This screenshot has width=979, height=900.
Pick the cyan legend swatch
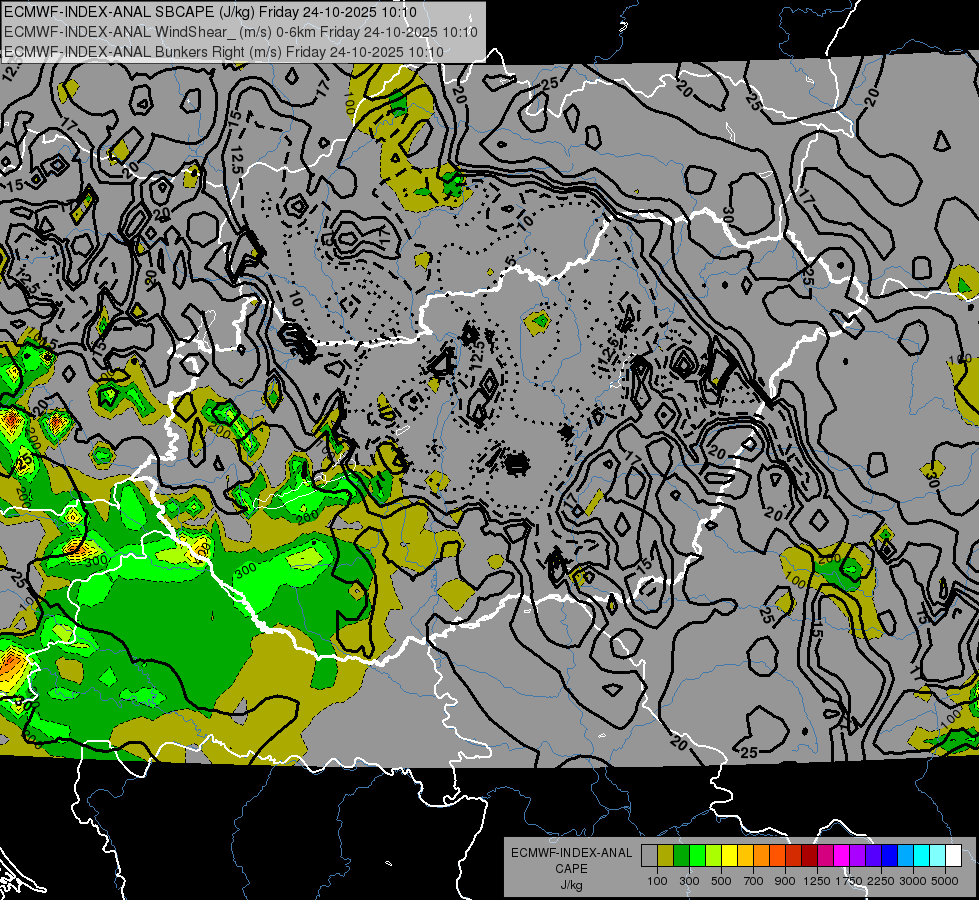[x=922, y=856]
